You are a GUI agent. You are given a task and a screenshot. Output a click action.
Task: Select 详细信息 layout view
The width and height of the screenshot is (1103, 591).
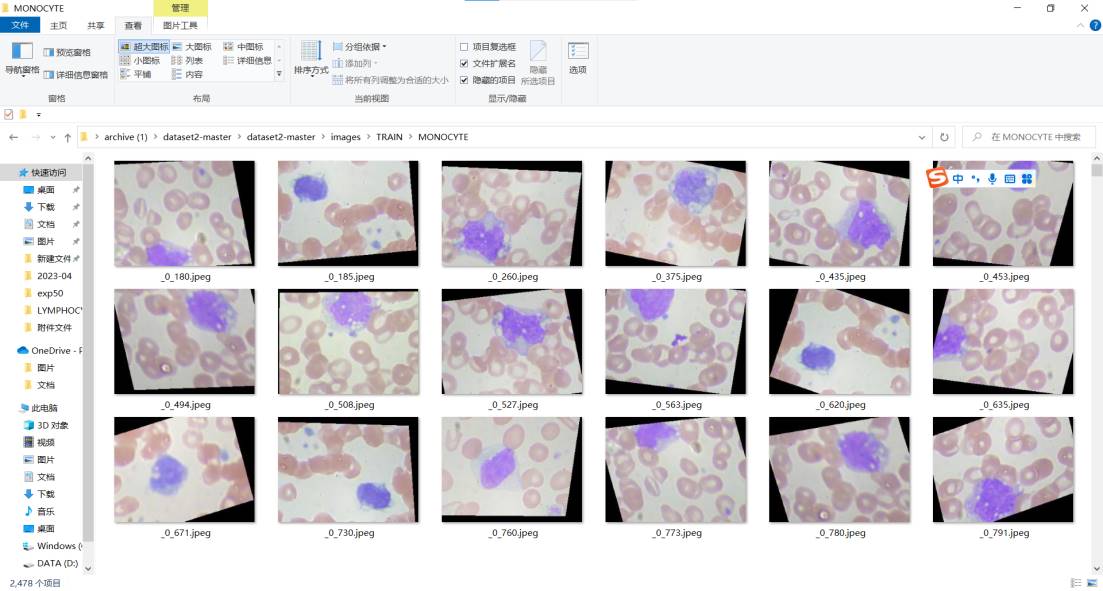247,60
